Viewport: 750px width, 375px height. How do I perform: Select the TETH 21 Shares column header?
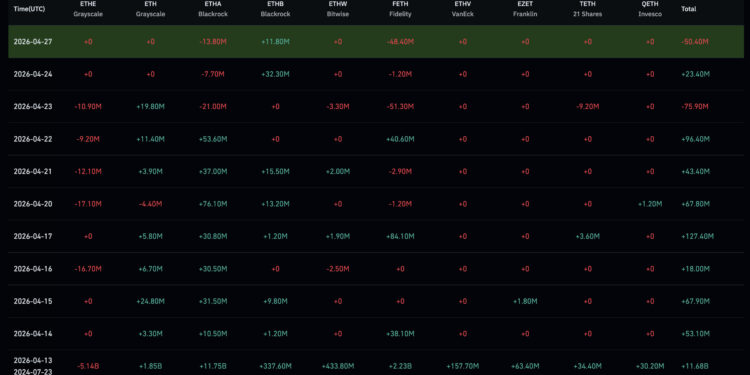pos(587,9)
